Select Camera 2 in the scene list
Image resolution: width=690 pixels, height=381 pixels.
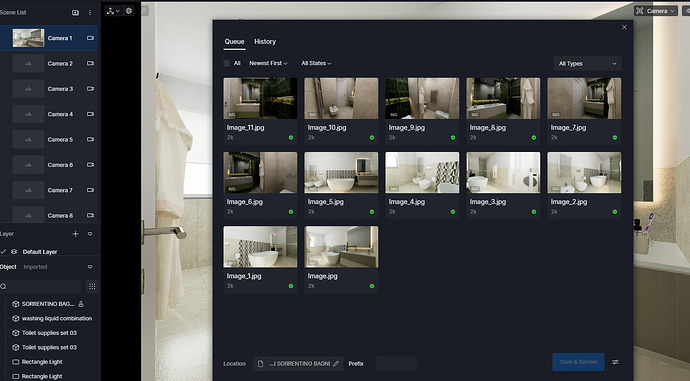[48, 63]
